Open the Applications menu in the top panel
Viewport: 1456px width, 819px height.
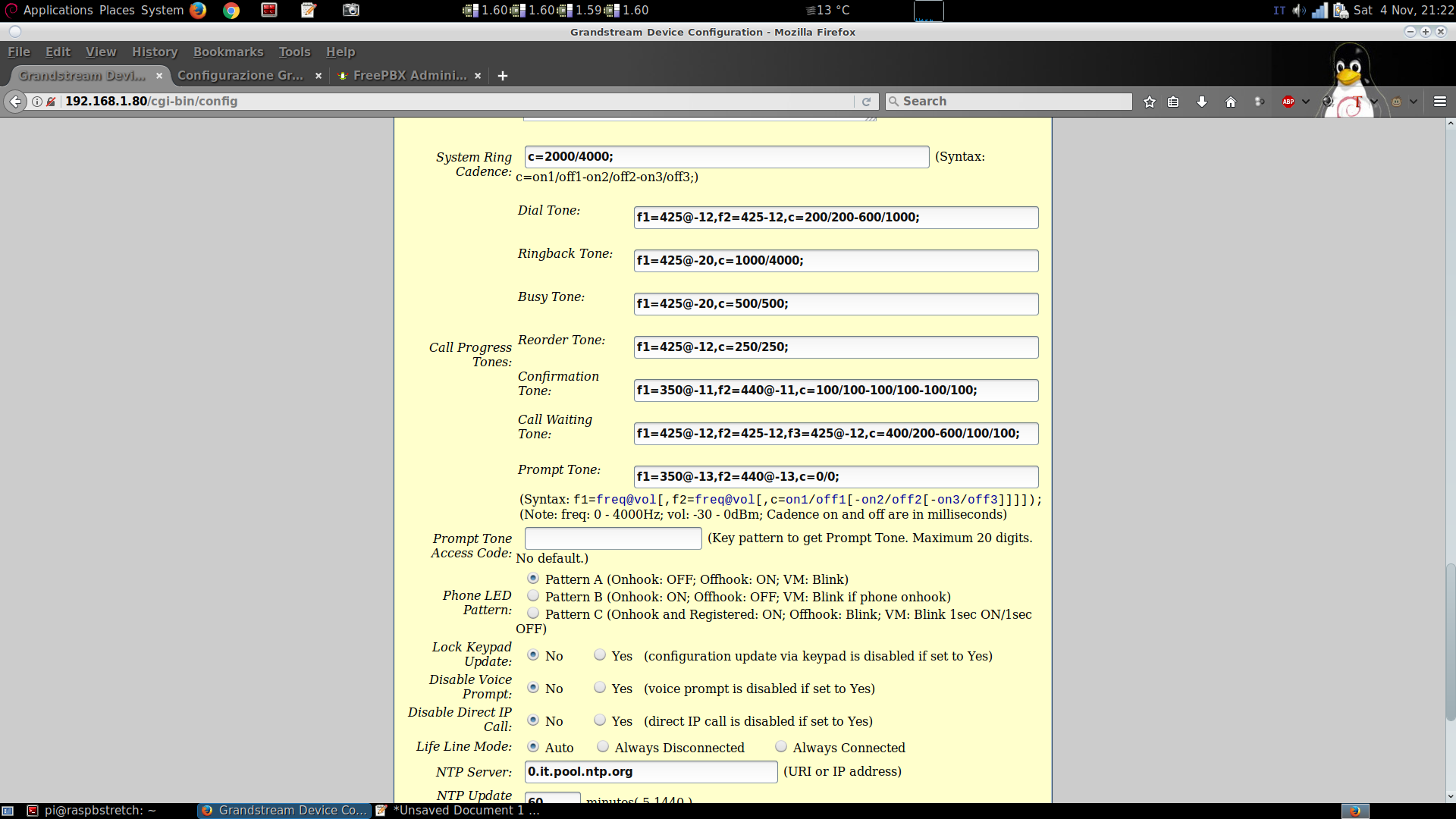point(58,10)
